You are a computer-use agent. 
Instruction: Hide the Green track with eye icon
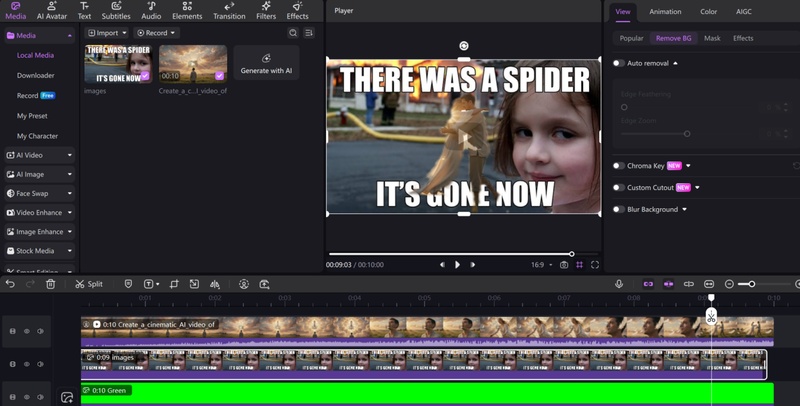27,397
